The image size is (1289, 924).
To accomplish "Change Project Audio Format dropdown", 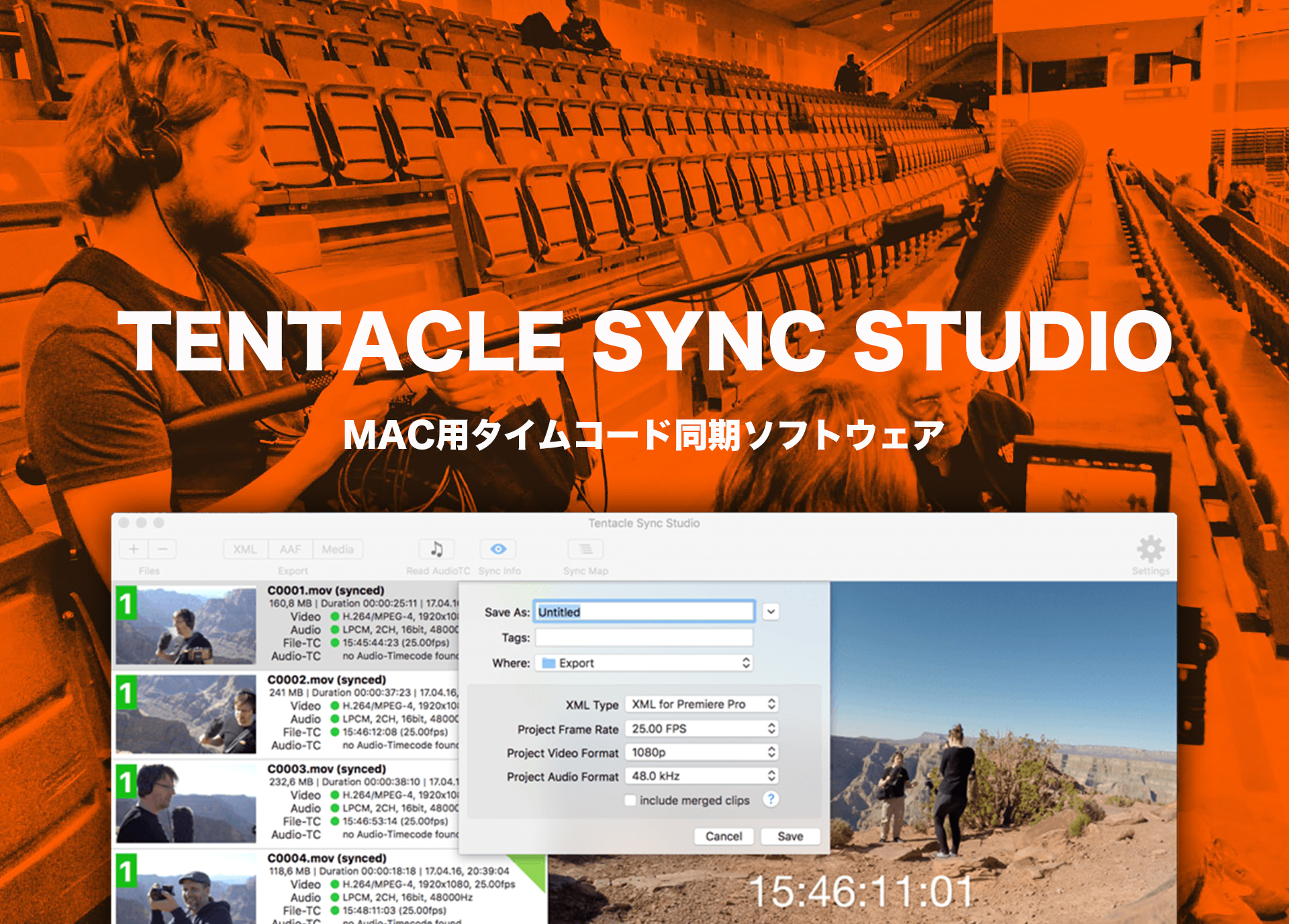I will coord(702,776).
